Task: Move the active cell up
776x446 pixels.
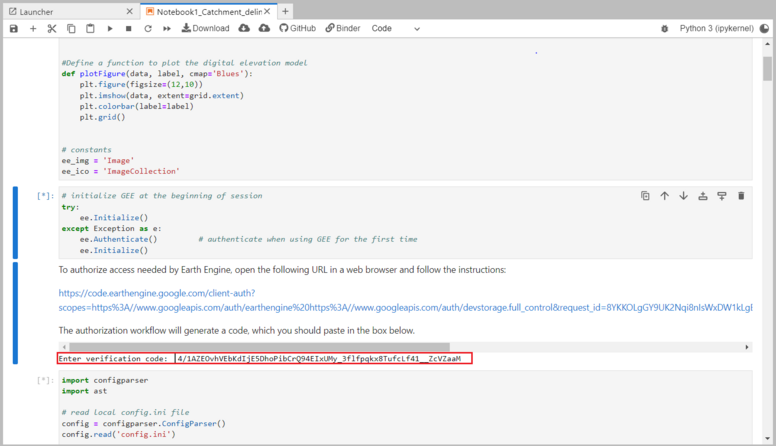Action: [x=664, y=196]
